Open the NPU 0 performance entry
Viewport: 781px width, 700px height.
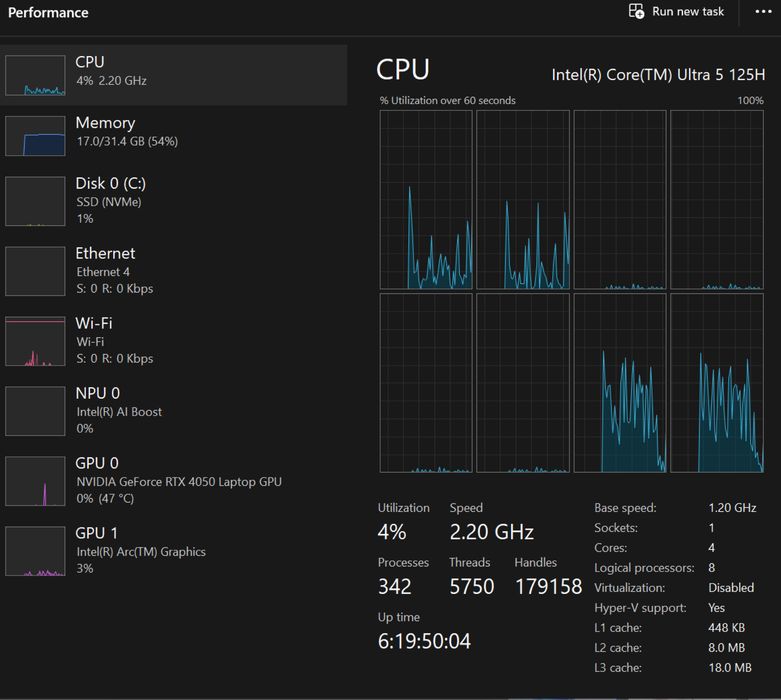point(173,411)
